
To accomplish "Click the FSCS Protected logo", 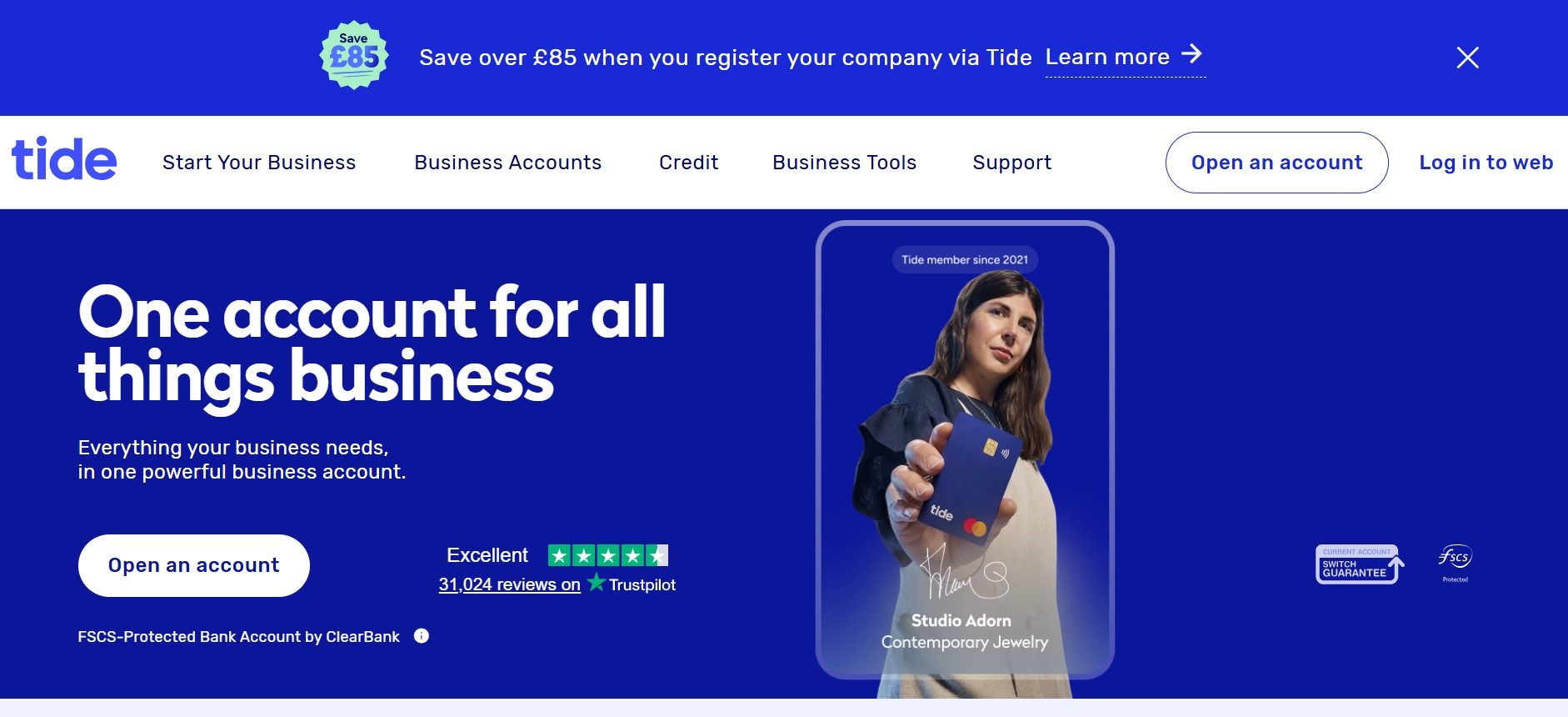I will [x=1456, y=563].
